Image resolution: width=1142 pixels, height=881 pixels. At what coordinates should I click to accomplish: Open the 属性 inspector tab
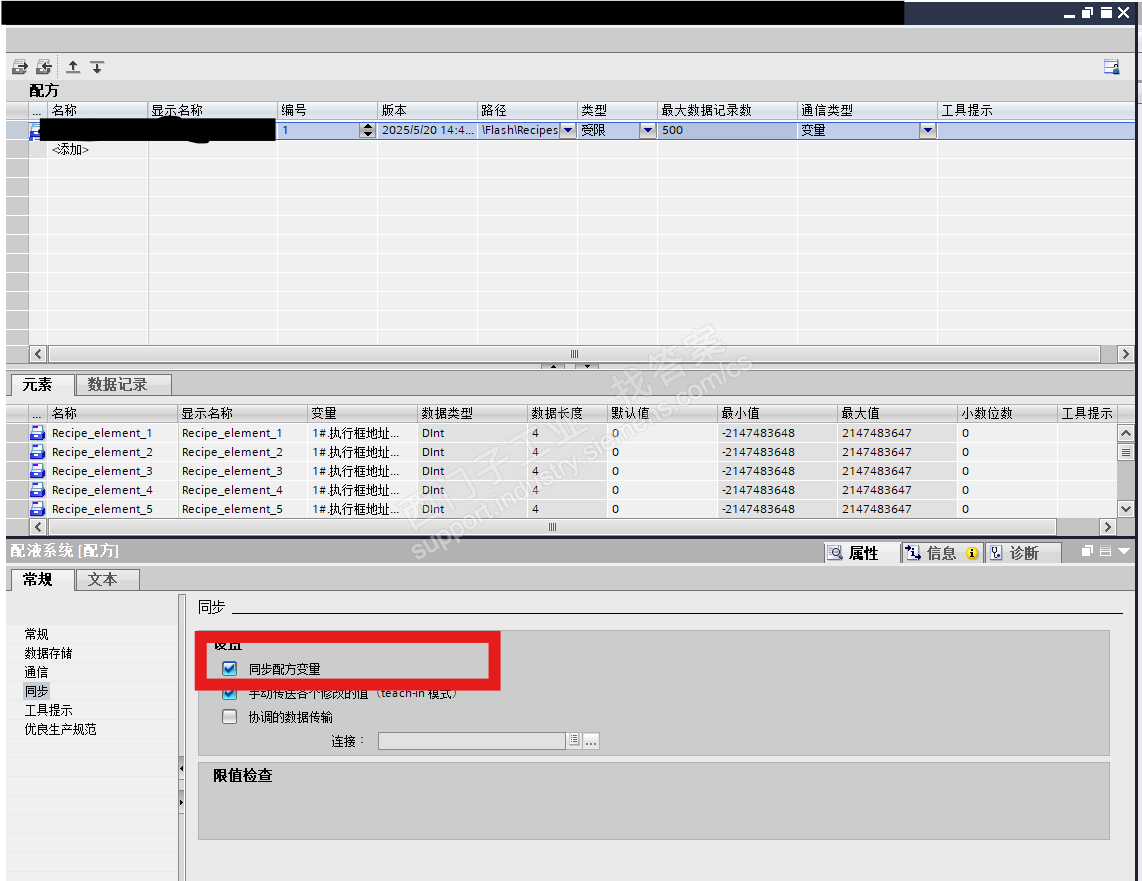(862, 553)
